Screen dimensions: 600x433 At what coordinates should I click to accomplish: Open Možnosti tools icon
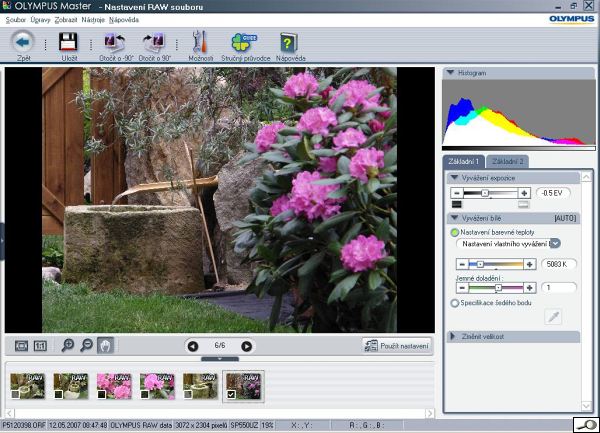coord(200,42)
